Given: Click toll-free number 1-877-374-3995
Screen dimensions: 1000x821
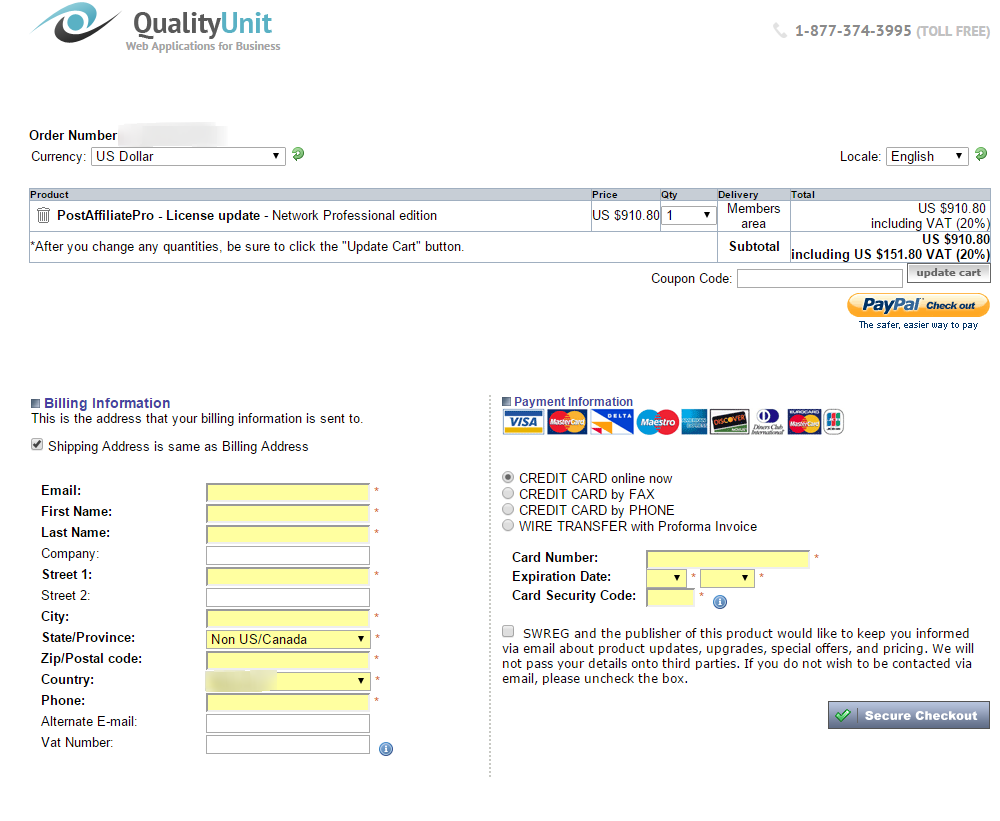Looking at the screenshot, I should (853, 31).
